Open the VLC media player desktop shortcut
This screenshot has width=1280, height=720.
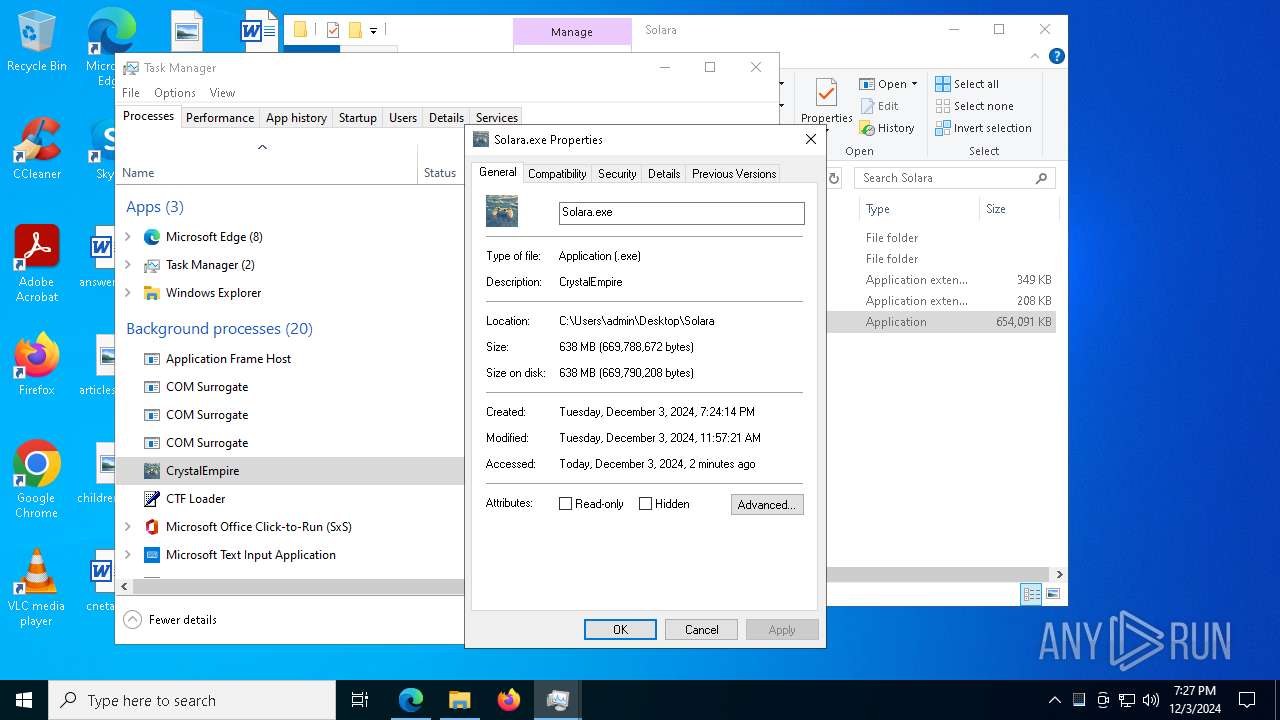pyautogui.click(x=37, y=588)
